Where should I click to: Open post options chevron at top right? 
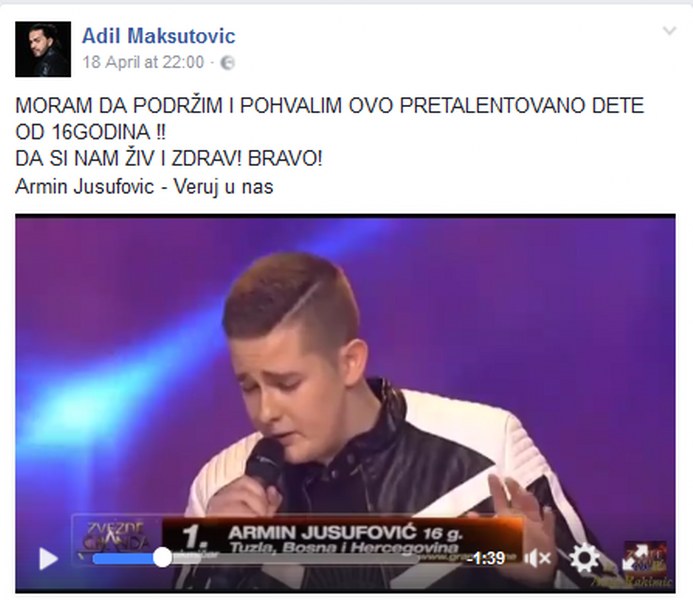coord(670,30)
